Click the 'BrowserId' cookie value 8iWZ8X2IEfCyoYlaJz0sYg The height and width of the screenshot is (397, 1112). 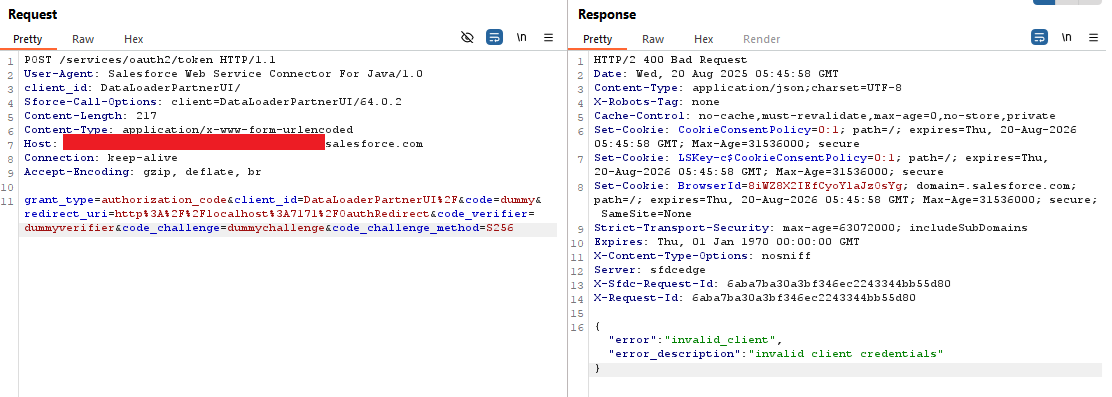[825, 186]
